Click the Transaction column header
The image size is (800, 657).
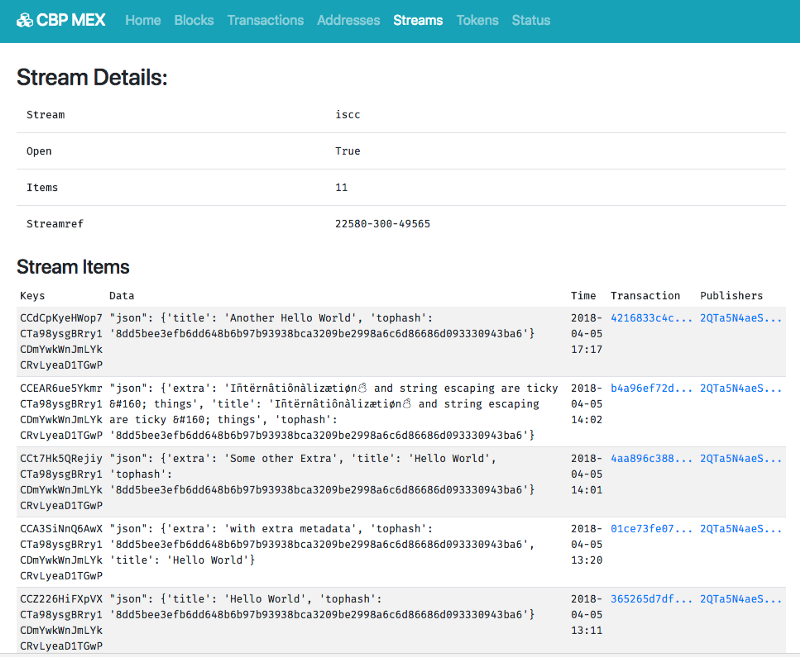pos(645,295)
